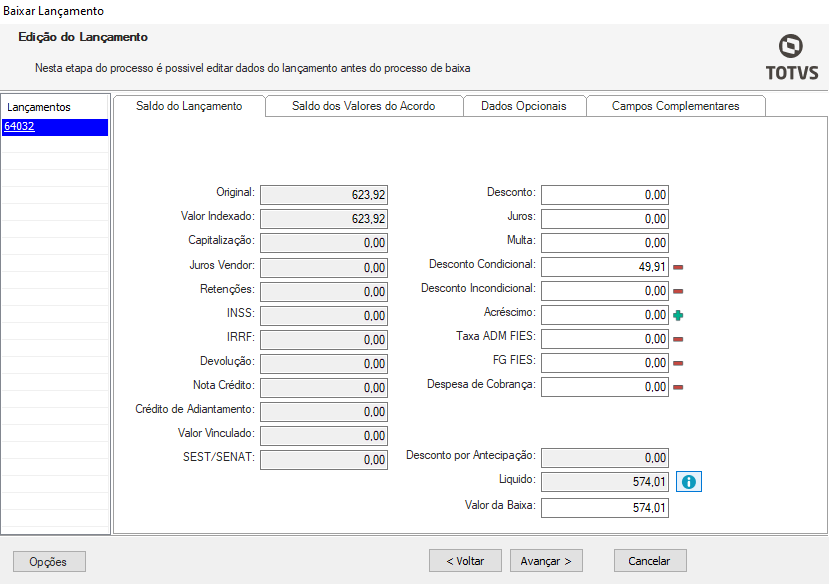Click the red minus icon beside FG FIES
This screenshot has width=829, height=584.
pos(678,363)
